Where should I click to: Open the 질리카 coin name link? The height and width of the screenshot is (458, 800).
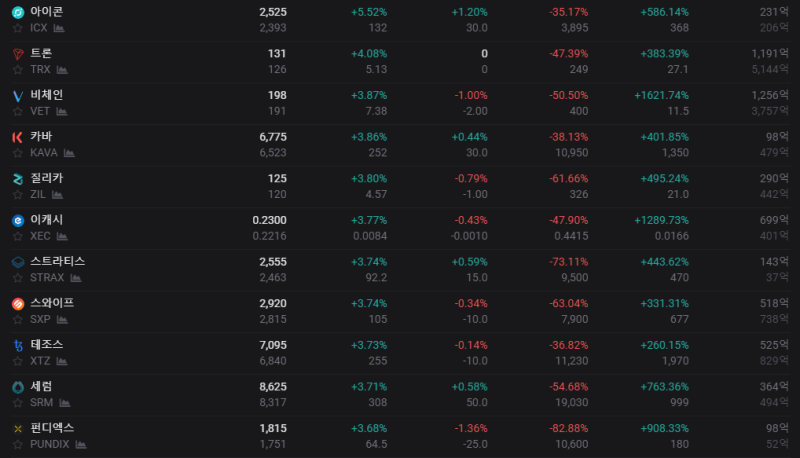click(x=46, y=178)
